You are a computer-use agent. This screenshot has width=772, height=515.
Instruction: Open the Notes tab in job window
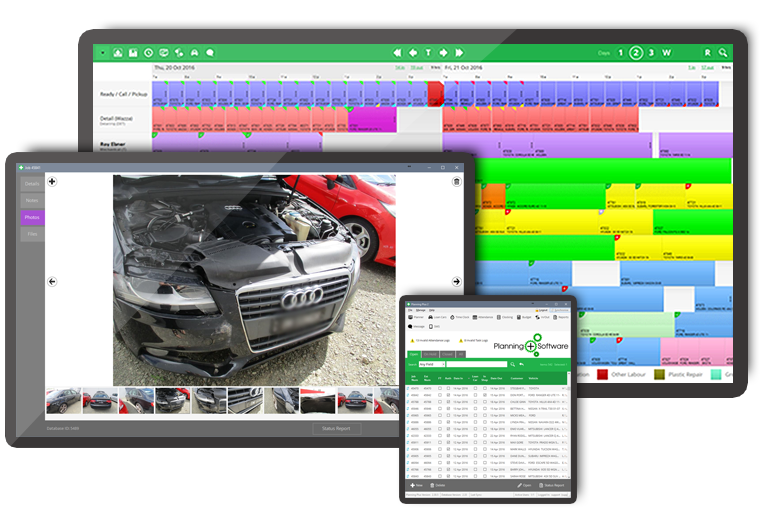coord(32,200)
